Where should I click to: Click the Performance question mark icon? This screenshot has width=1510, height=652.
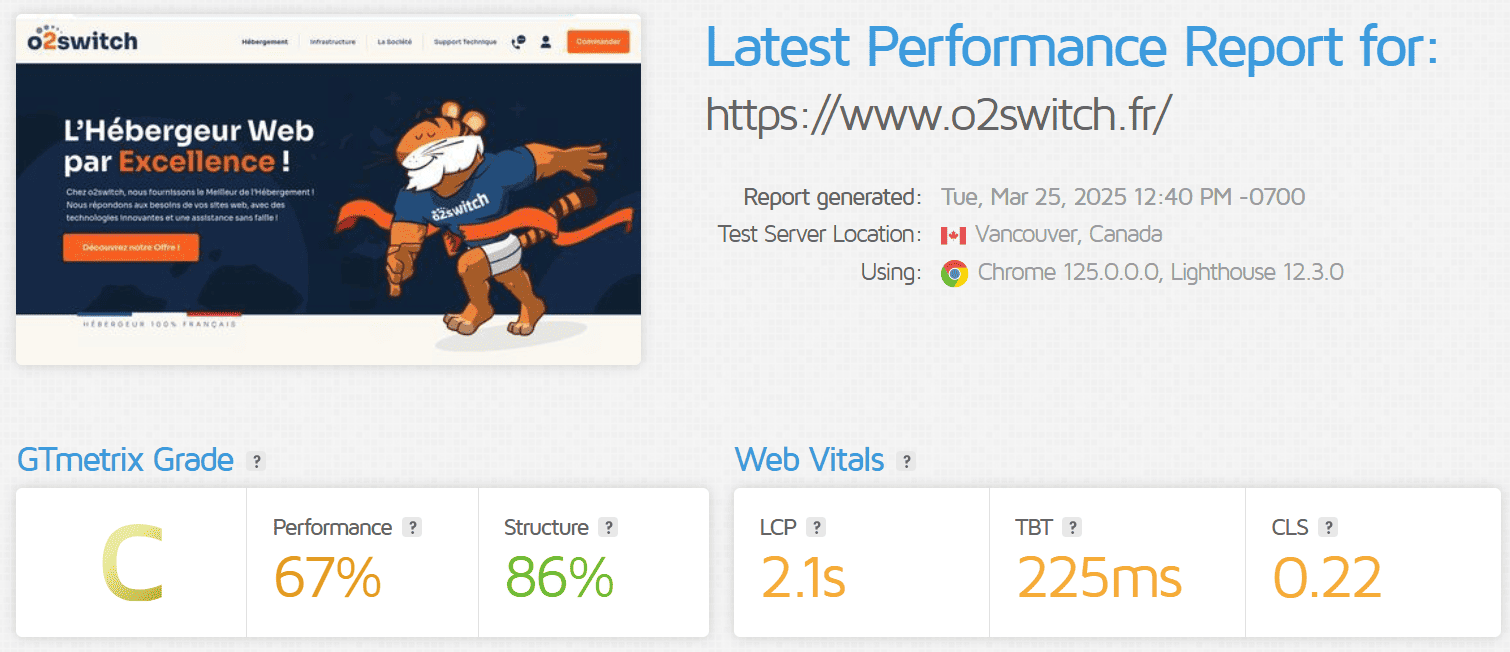coord(414,527)
